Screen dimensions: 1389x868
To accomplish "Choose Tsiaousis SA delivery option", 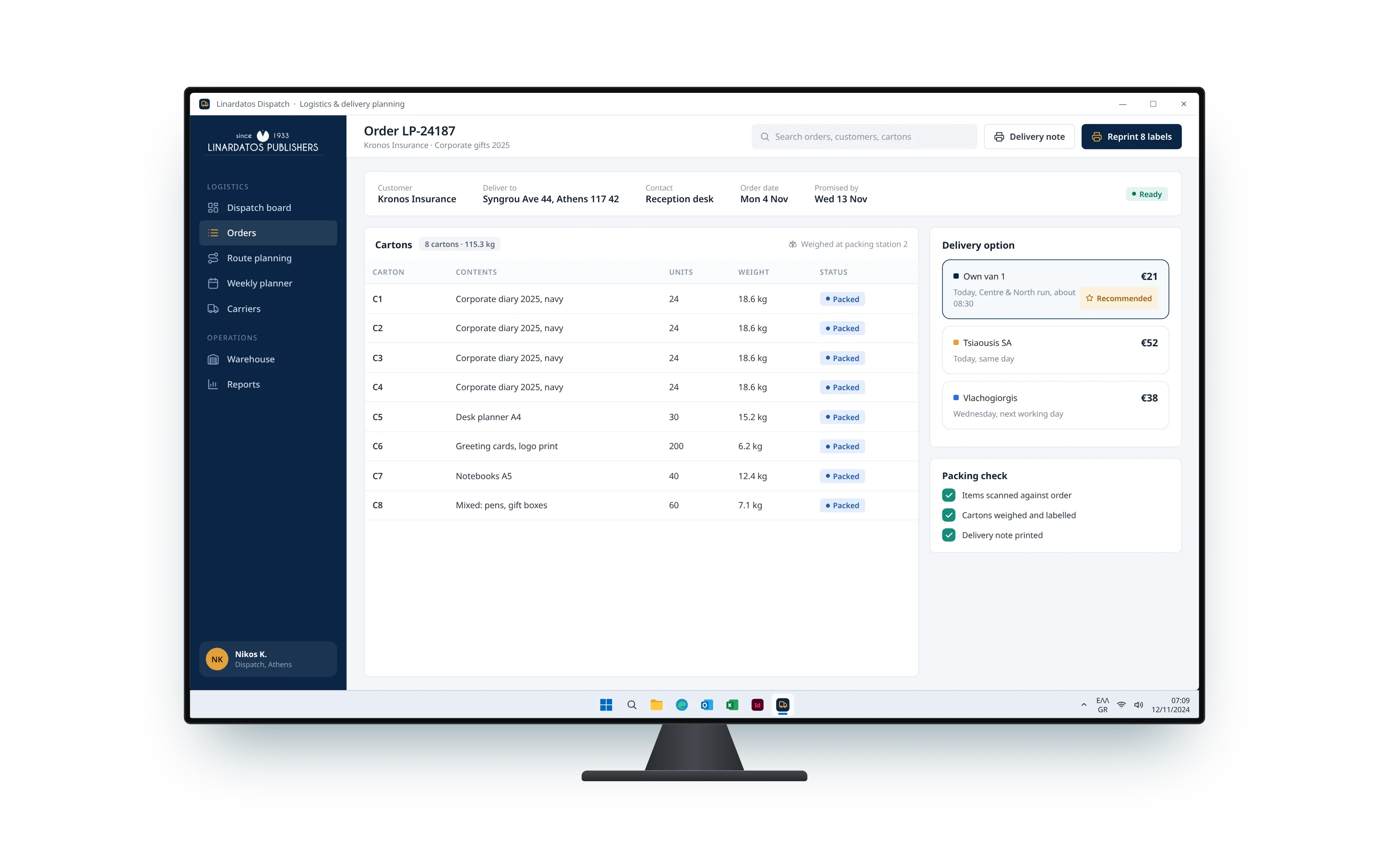I will click(1055, 350).
